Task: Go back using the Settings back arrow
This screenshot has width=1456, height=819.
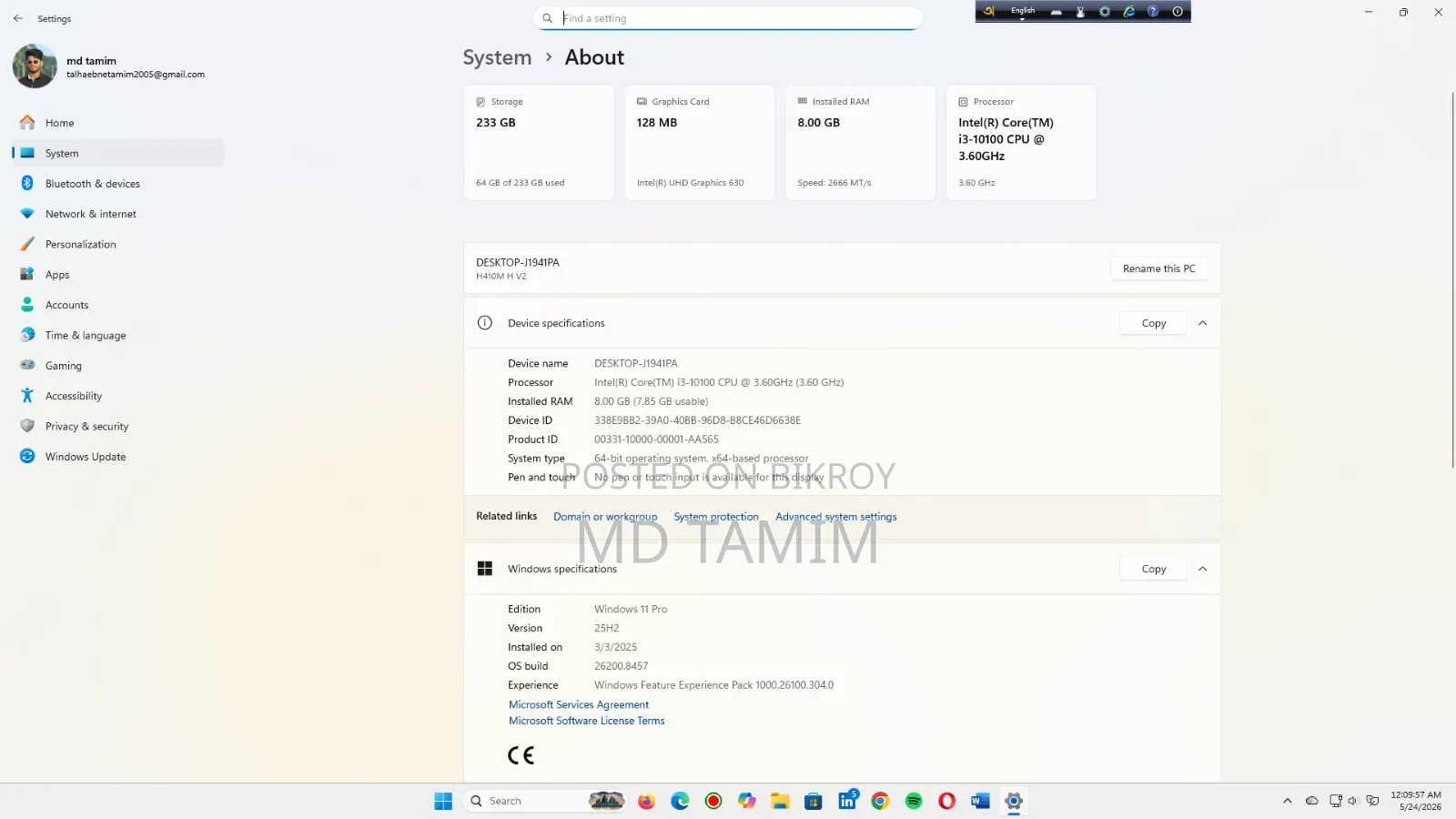Action: (18, 18)
